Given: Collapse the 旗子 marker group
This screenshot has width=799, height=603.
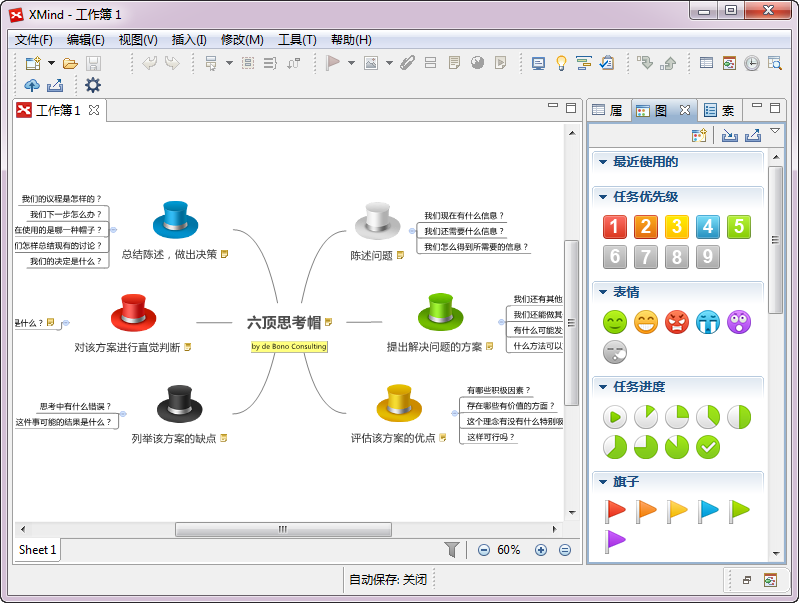Looking at the screenshot, I should [603, 482].
